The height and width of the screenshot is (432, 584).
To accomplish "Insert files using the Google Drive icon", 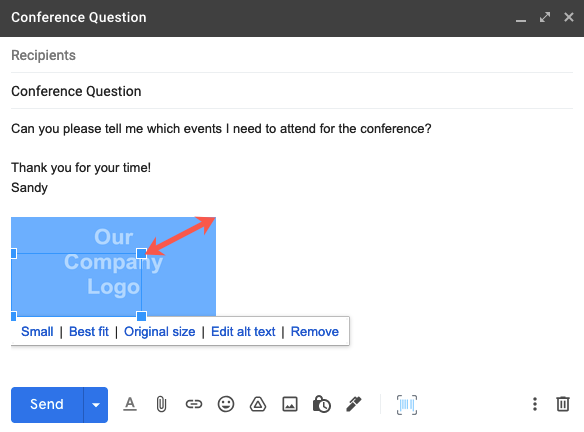I will [258, 404].
